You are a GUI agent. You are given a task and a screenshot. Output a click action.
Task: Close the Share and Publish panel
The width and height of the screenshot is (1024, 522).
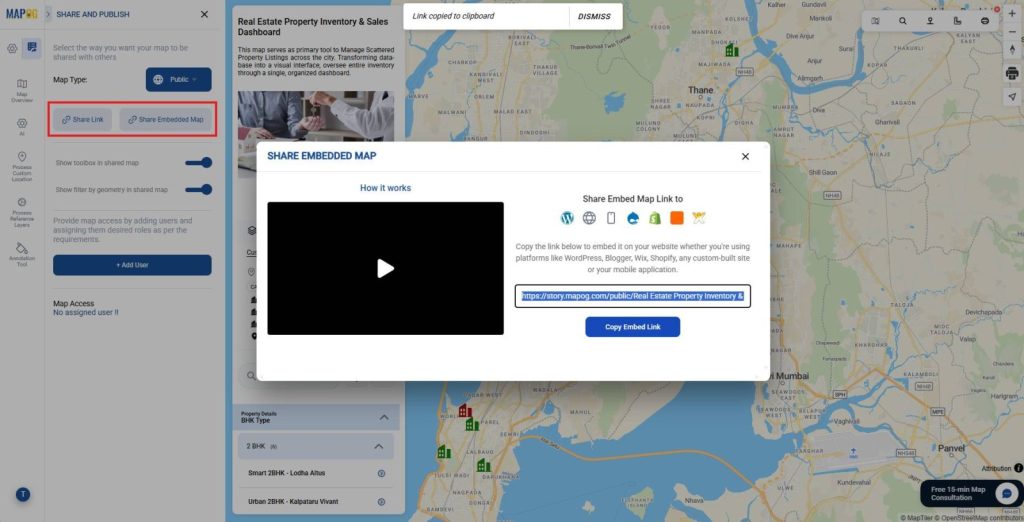204,14
